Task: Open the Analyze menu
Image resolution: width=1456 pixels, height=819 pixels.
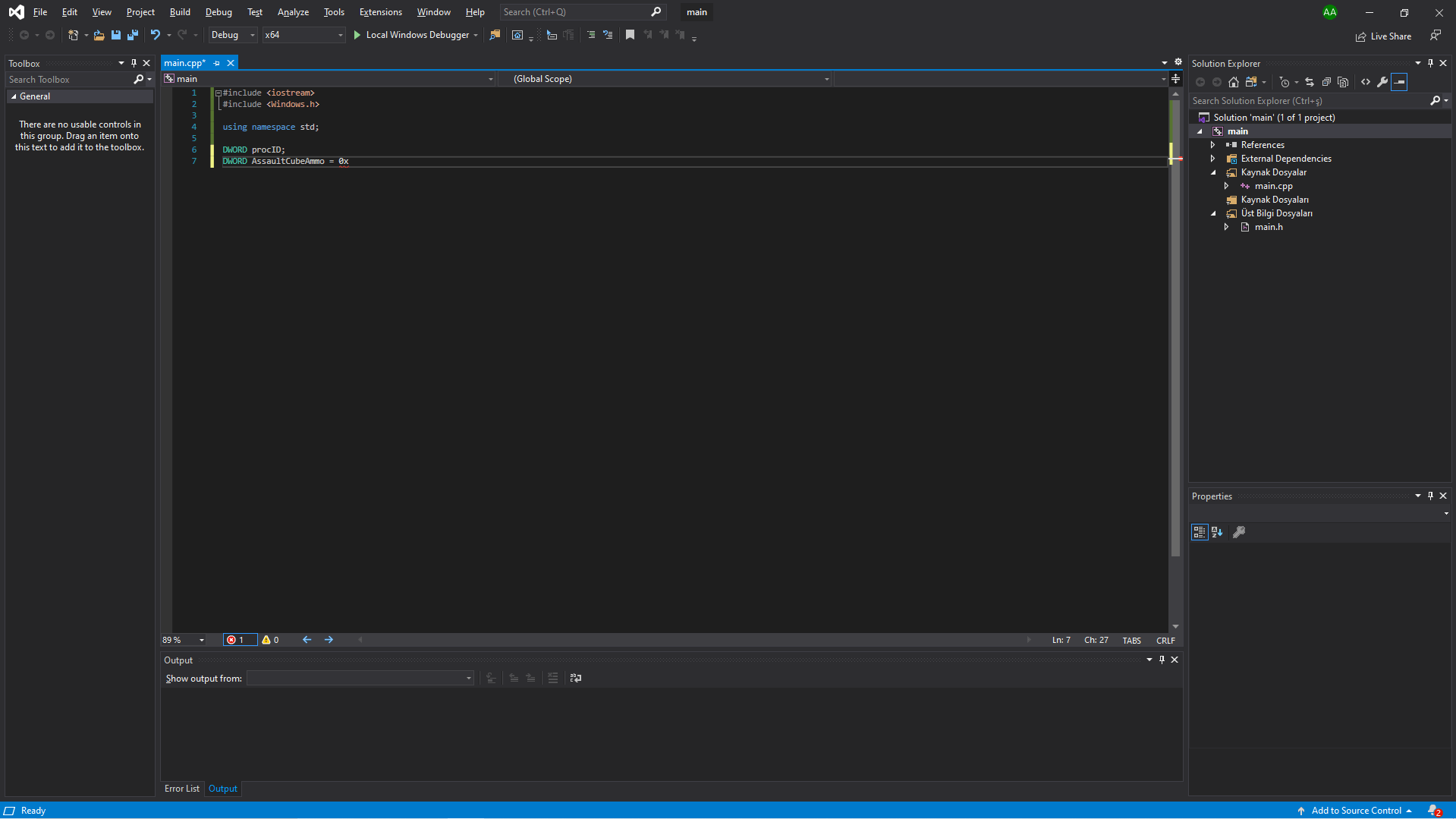Action: 293,12
